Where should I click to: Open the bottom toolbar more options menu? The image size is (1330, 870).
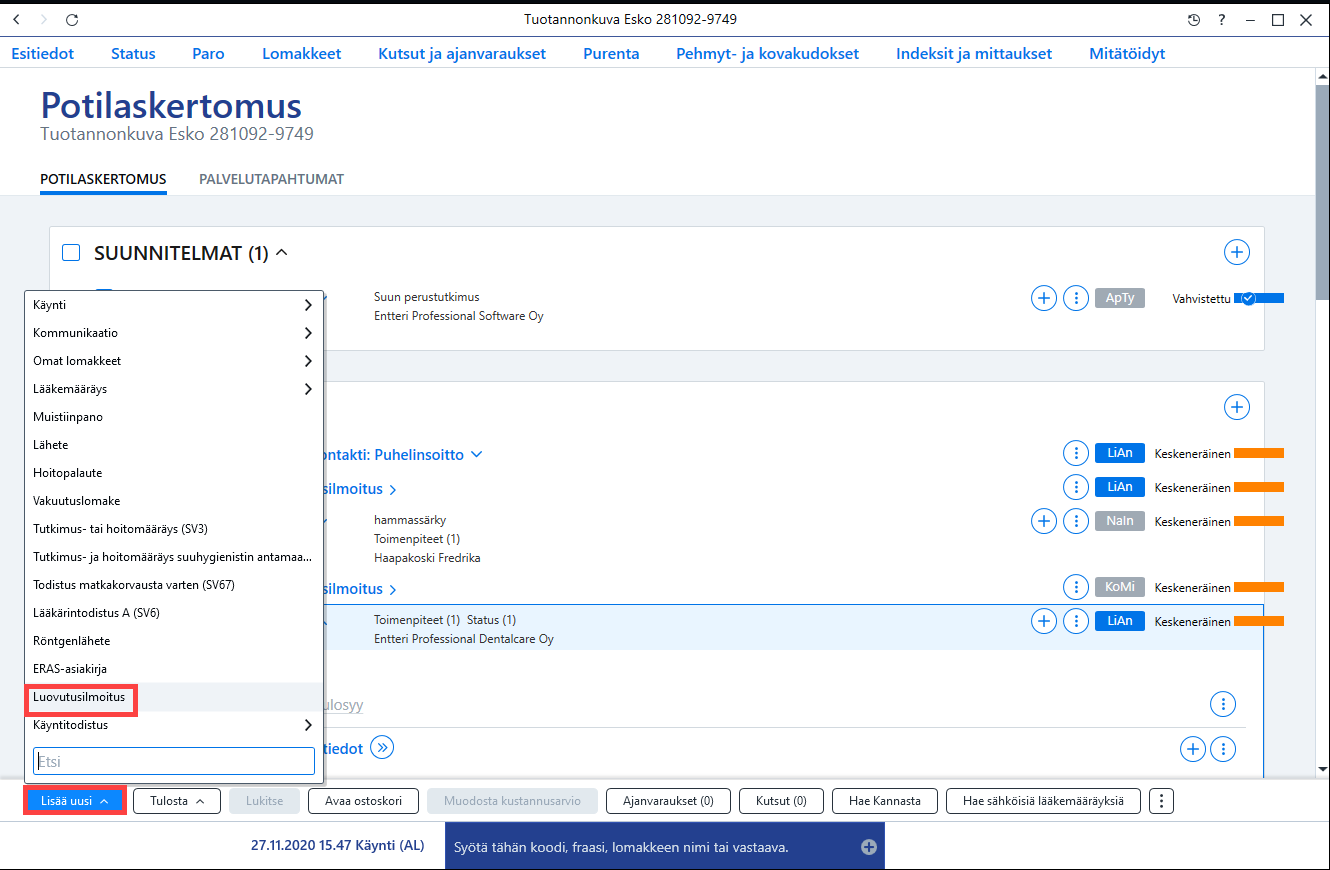click(x=1160, y=801)
